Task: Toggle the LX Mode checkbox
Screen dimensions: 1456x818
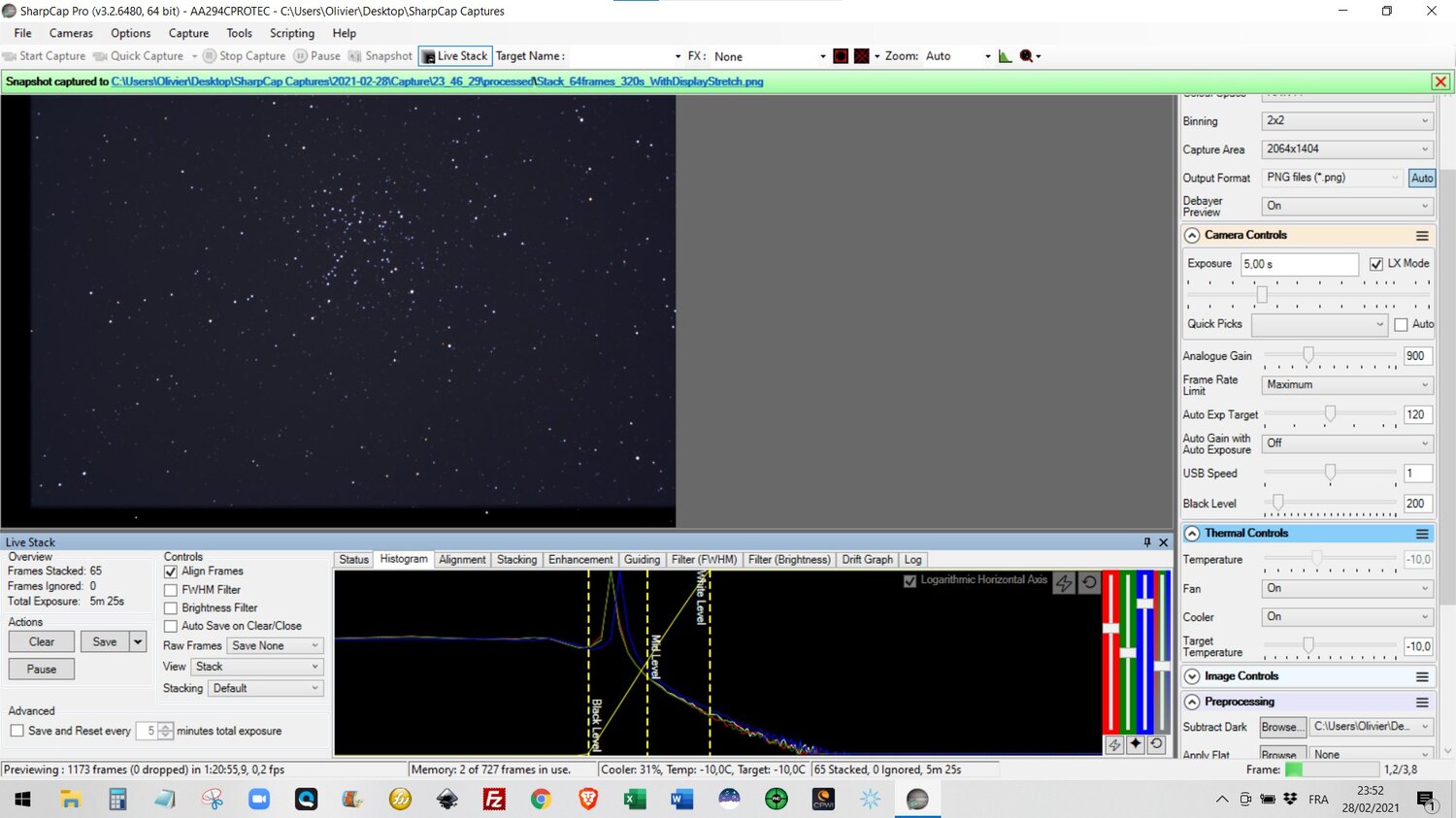Action: [1375, 264]
